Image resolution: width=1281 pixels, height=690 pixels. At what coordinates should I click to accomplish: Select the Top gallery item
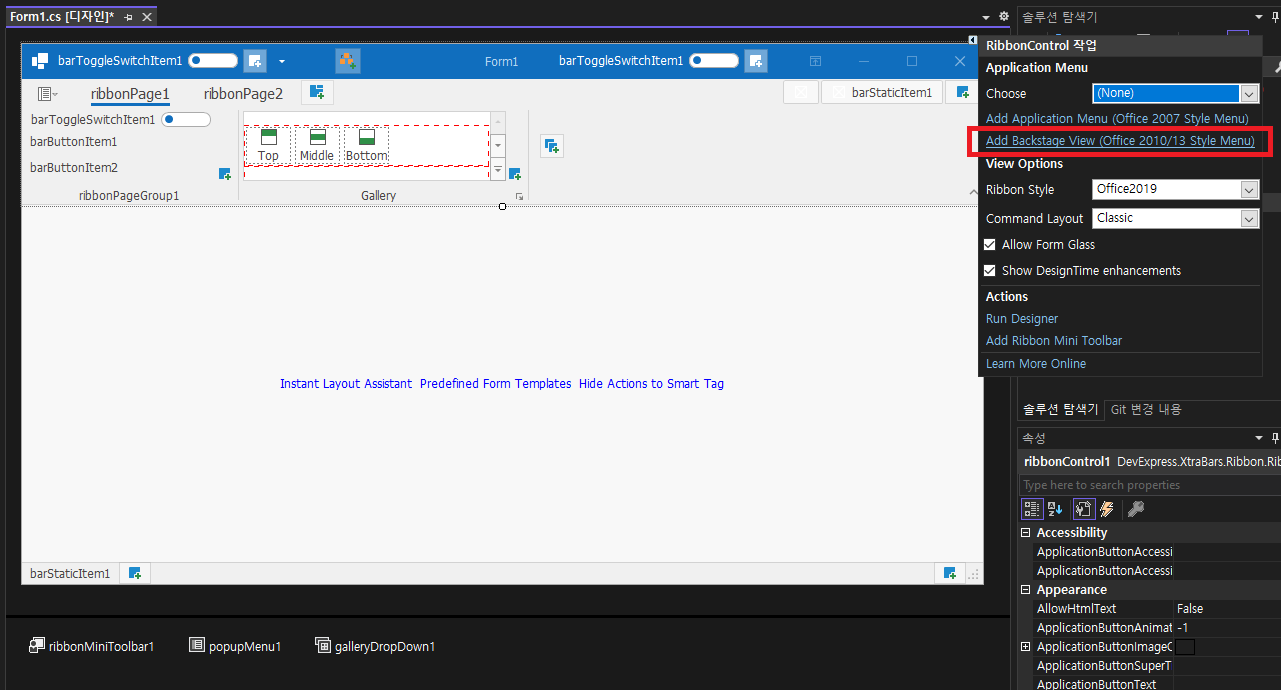[x=268, y=145]
